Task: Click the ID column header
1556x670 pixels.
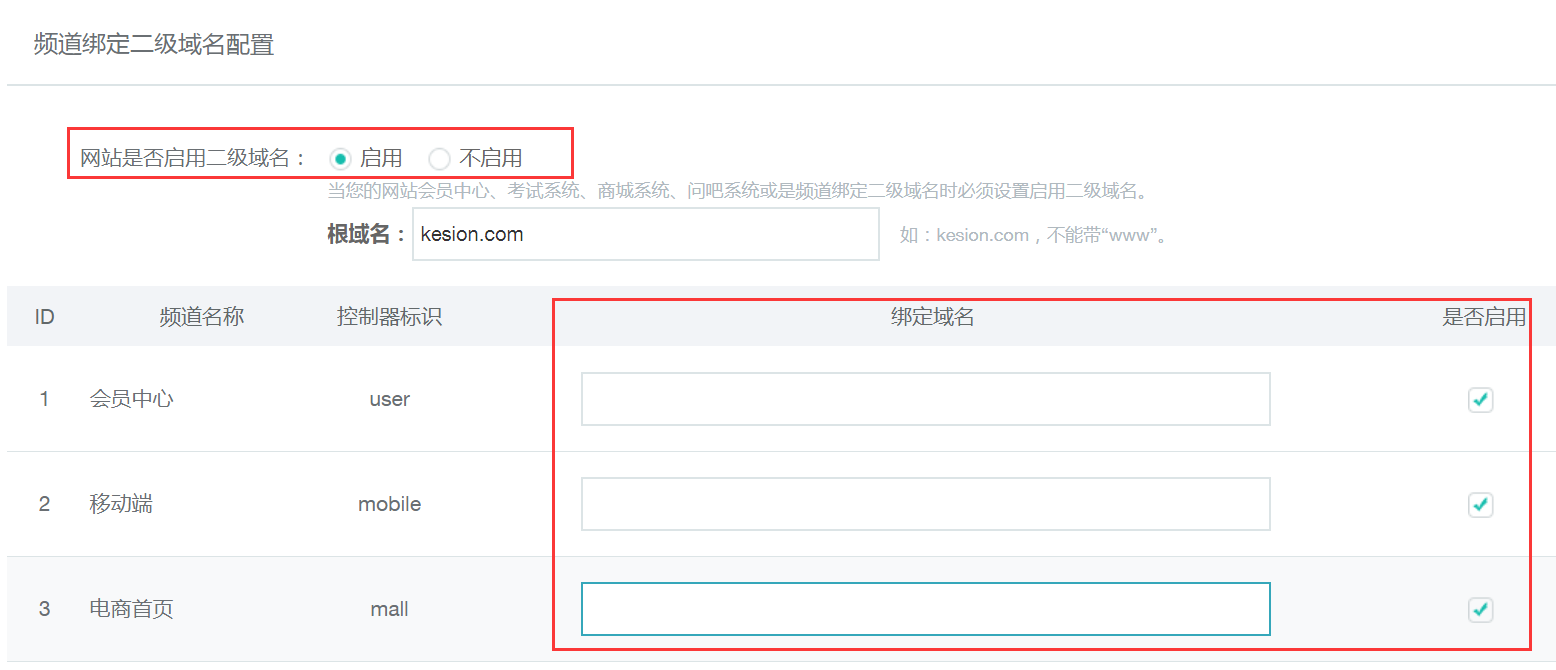Action: 44,316
